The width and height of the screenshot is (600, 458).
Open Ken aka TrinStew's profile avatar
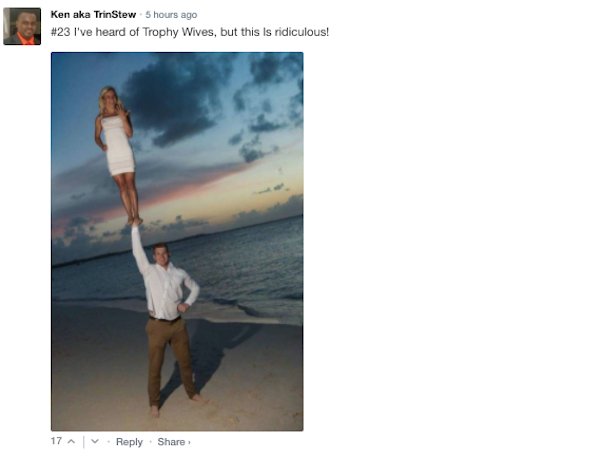click(x=22, y=26)
